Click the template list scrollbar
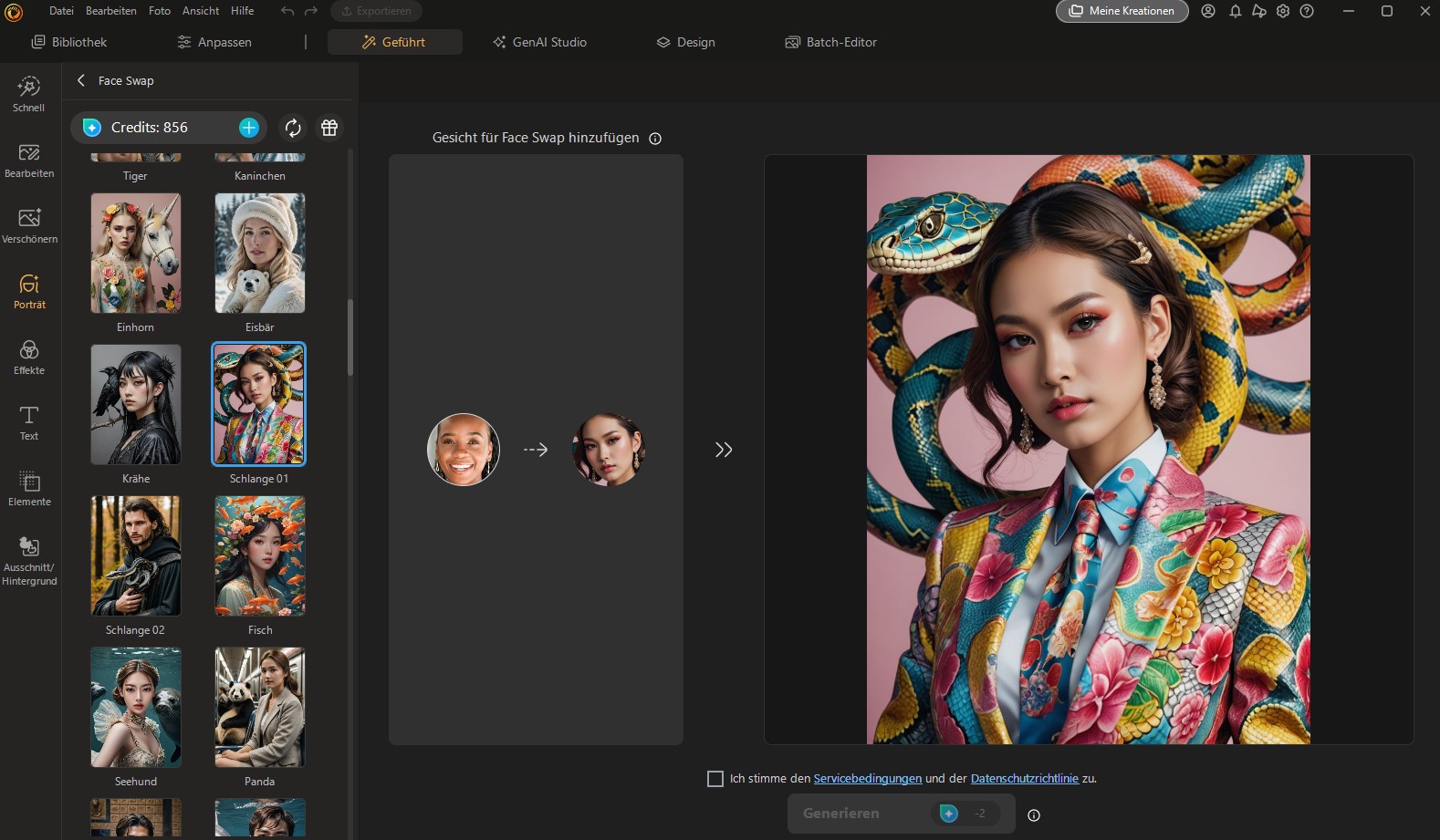This screenshot has height=840, width=1440. pos(350,337)
